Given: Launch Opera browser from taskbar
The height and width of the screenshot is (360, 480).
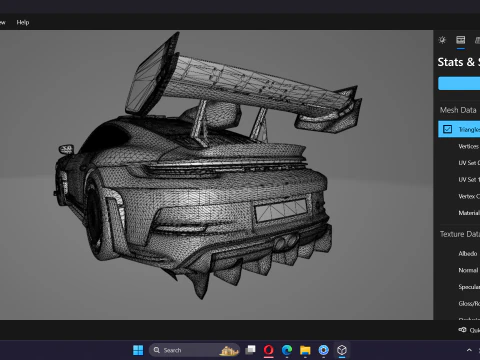Looking at the screenshot, I should point(269,350).
